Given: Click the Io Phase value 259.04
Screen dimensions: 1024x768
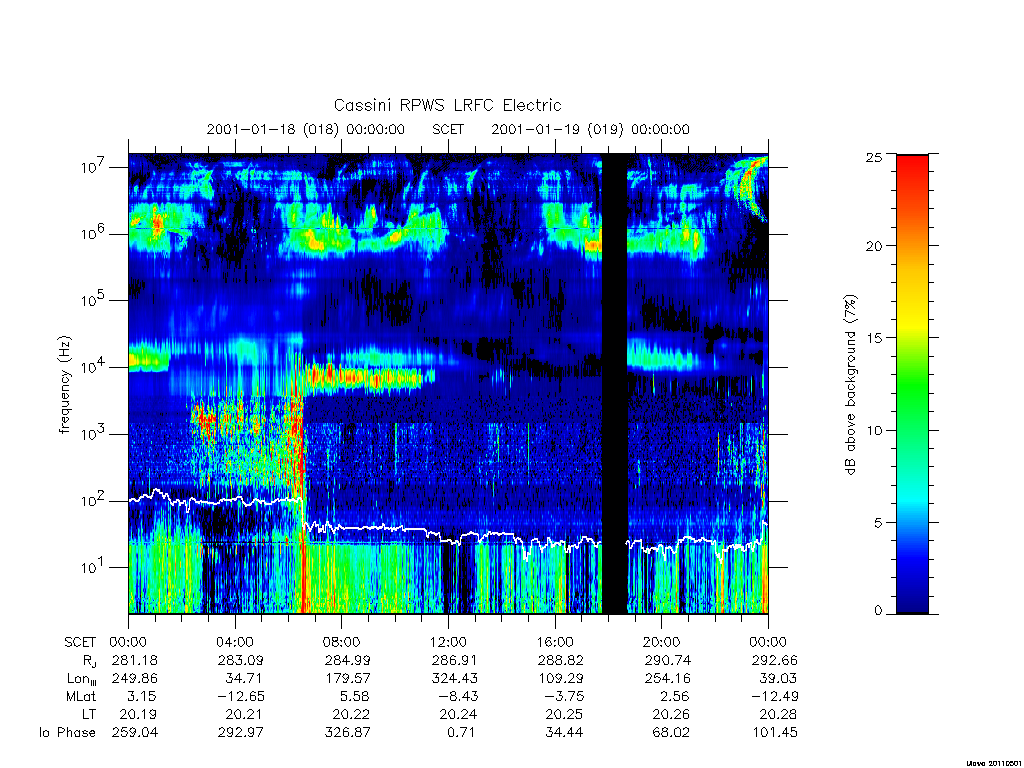Looking at the screenshot, I should (x=135, y=733).
